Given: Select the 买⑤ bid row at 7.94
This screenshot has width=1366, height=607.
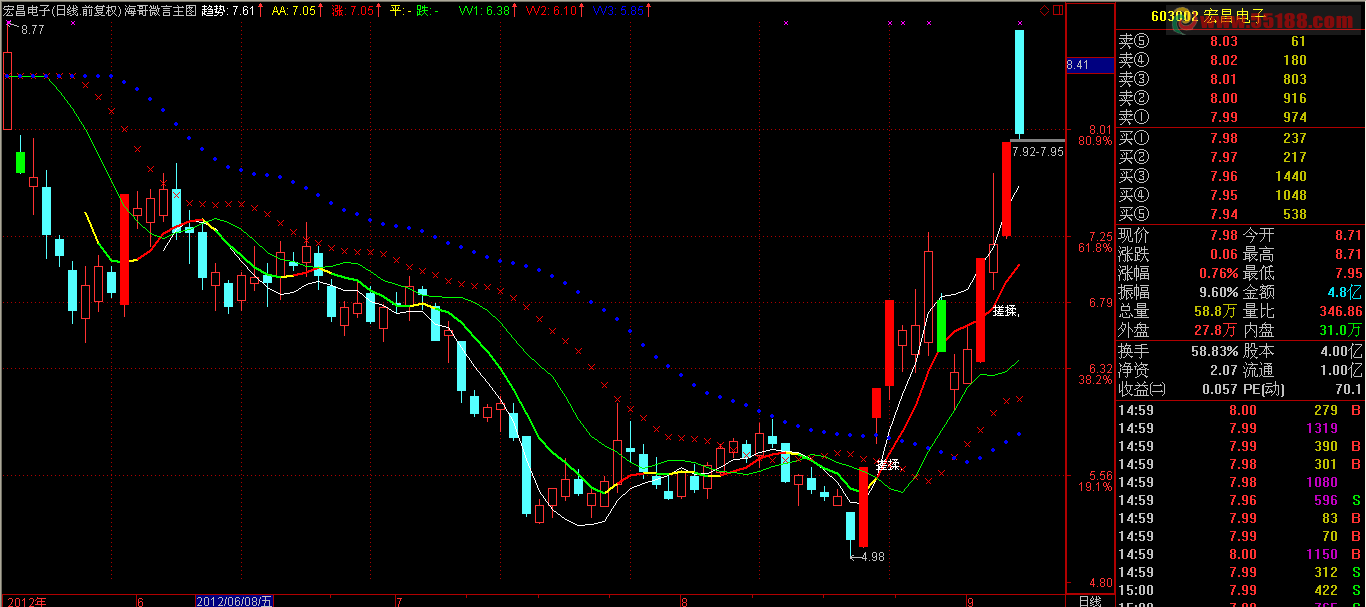Looking at the screenshot, I should point(1239,214).
